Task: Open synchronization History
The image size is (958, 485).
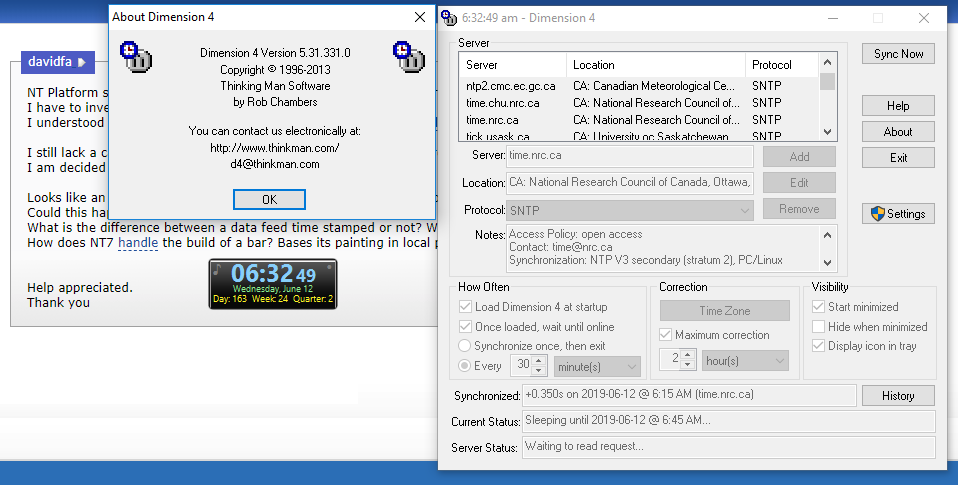Action: click(898, 396)
